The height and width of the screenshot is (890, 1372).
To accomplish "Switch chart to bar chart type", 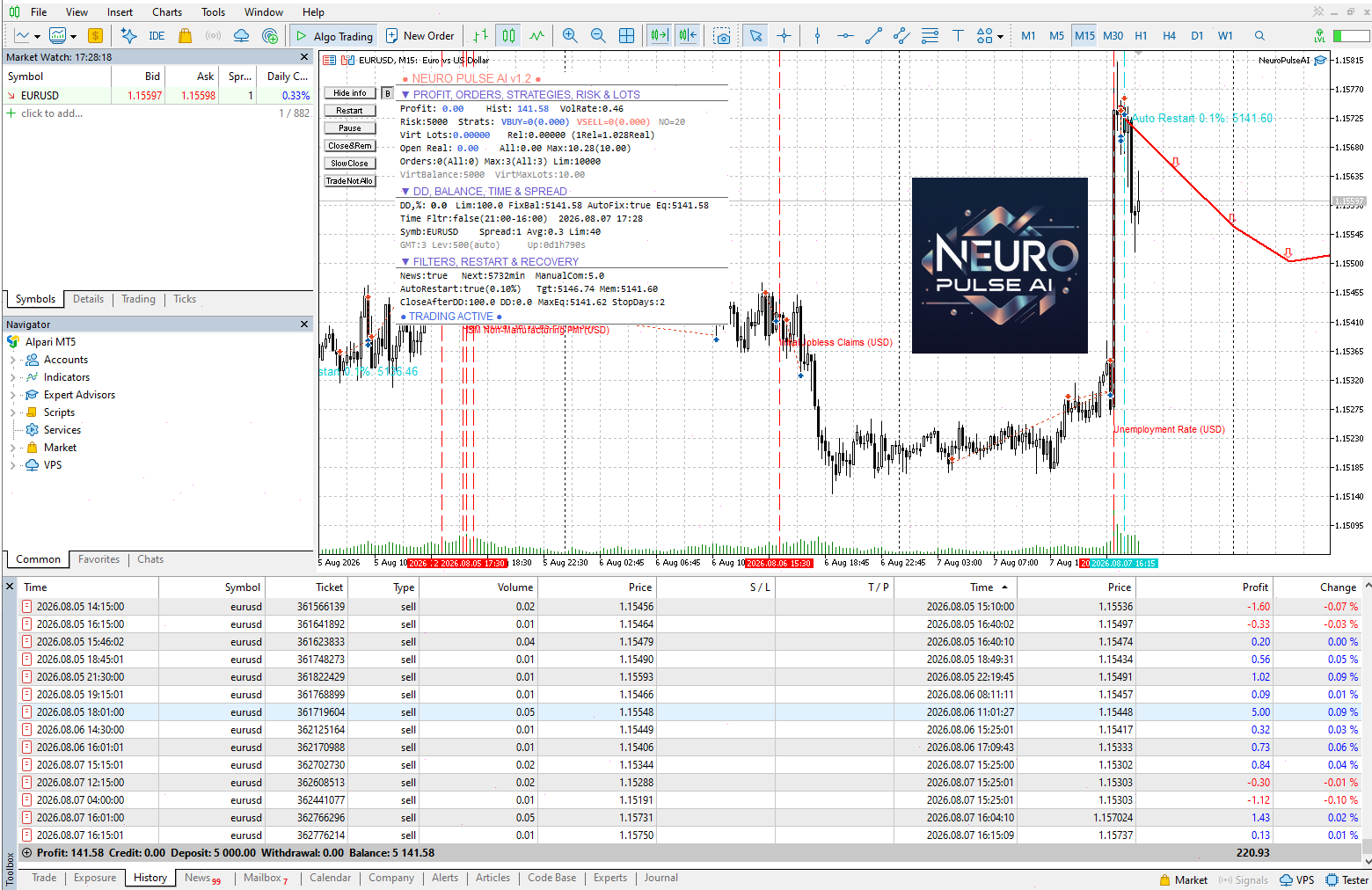I will [480, 36].
